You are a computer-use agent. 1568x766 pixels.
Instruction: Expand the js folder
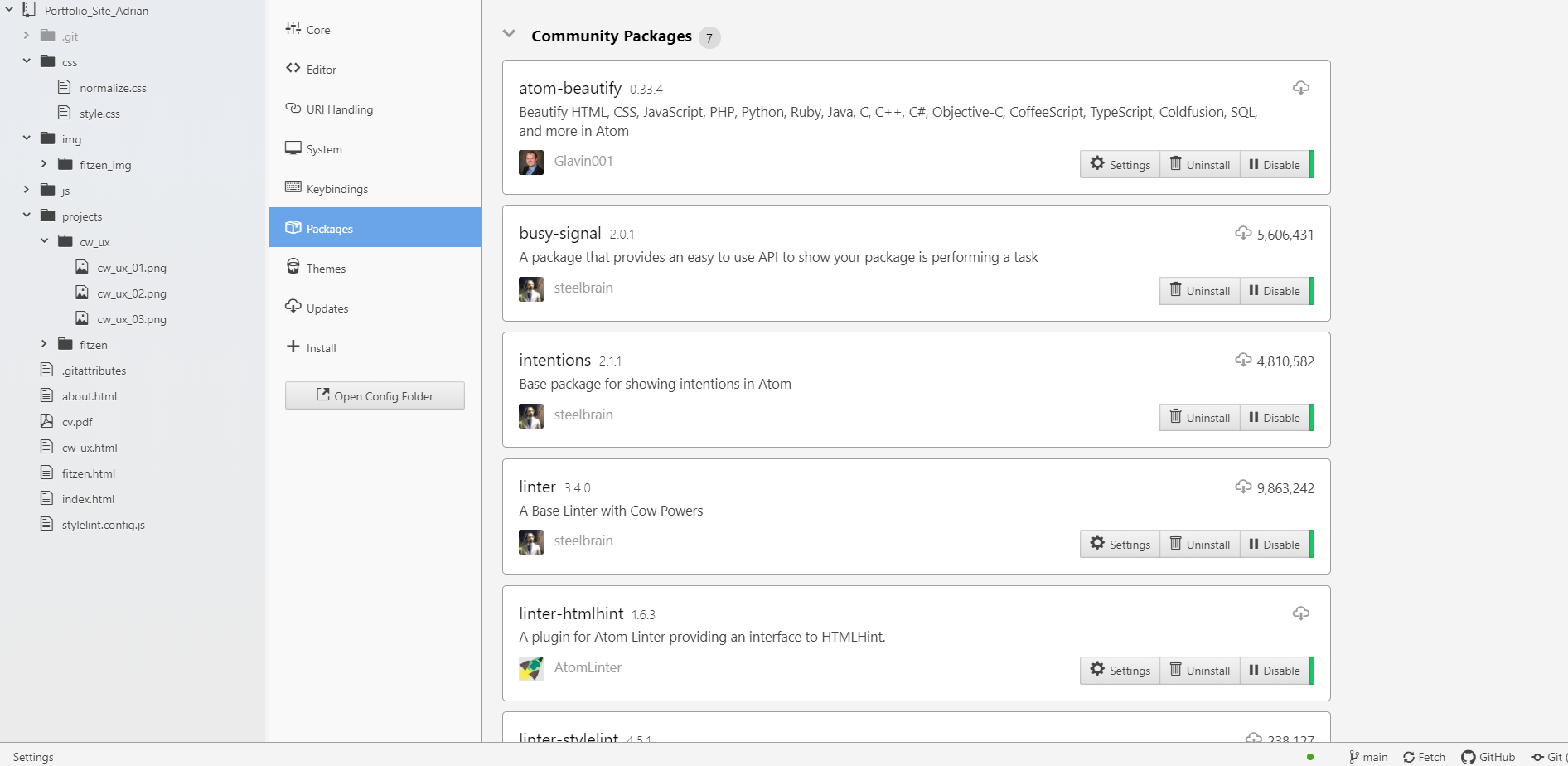pyautogui.click(x=27, y=190)
